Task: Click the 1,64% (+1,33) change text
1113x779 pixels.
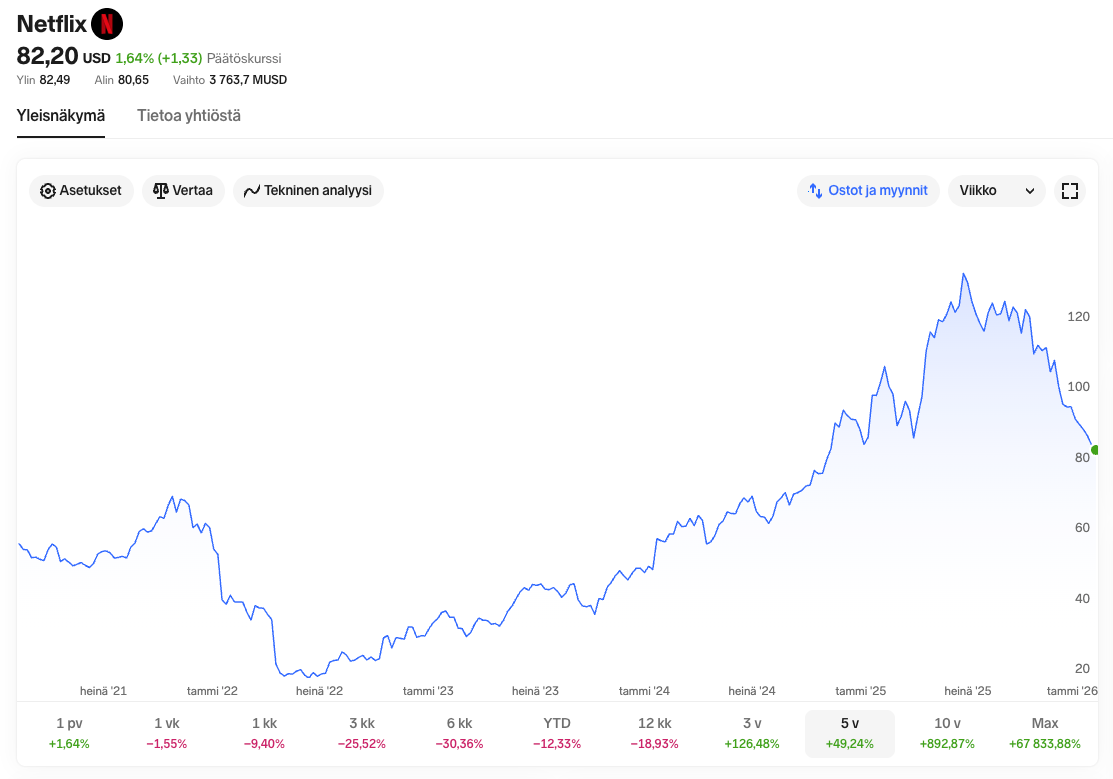Action: [x=159, y=58]
